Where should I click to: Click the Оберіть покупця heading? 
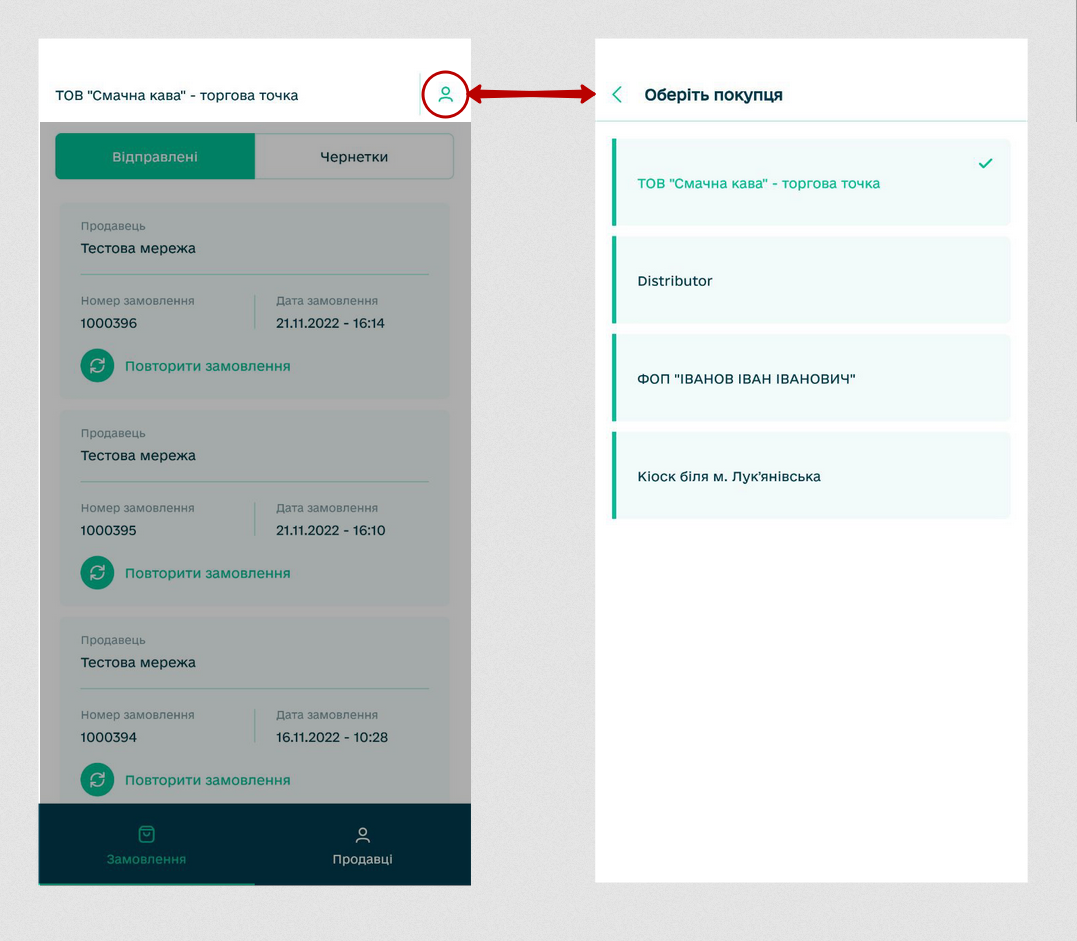point(713,95)
